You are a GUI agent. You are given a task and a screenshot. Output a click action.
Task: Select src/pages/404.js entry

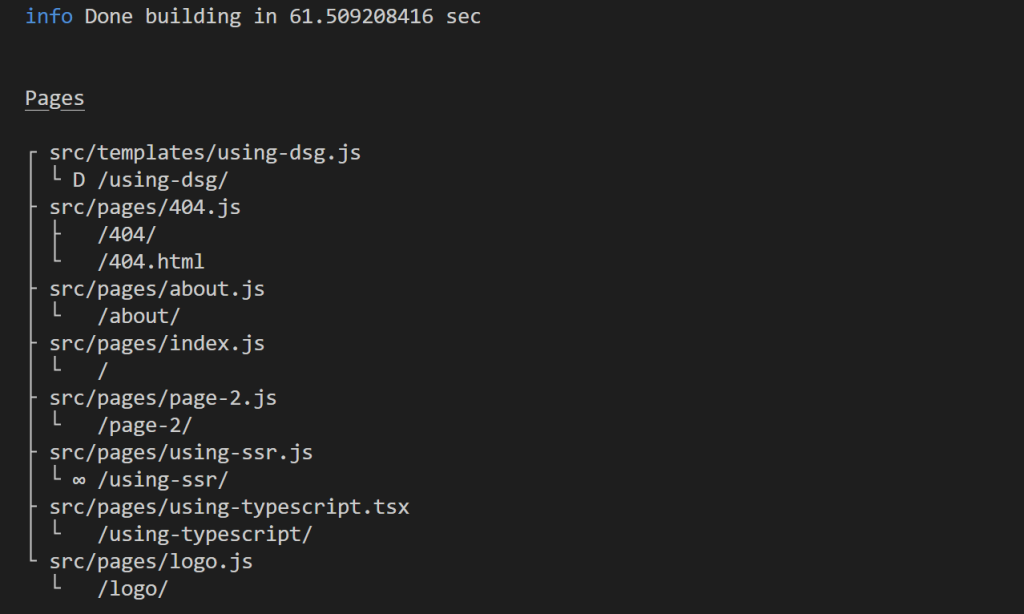pos(145,208)
